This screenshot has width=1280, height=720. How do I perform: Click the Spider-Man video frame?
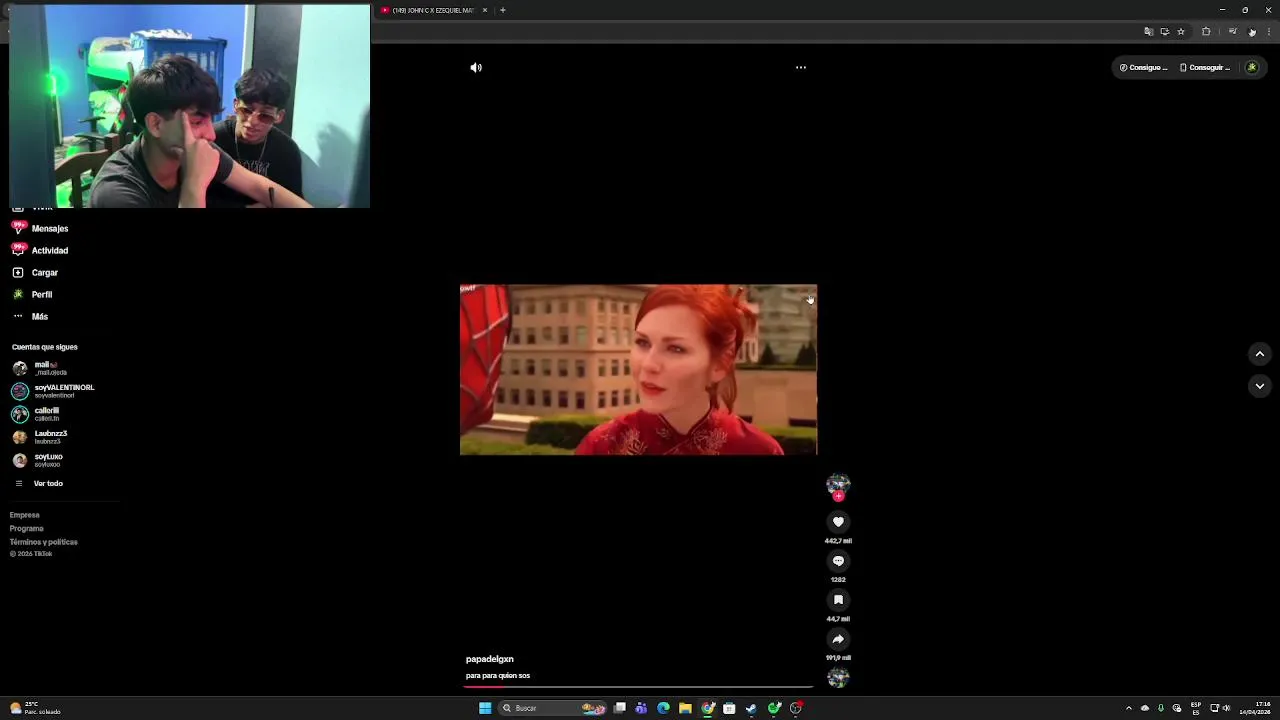[x=638, y=370]
